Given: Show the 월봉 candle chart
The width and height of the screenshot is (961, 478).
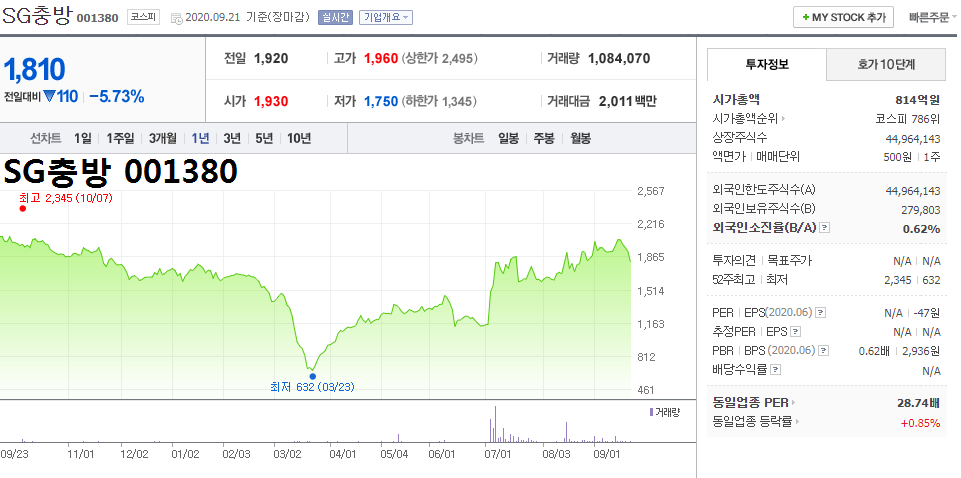Looking at the screenshot, I should [x=580, y=138].
